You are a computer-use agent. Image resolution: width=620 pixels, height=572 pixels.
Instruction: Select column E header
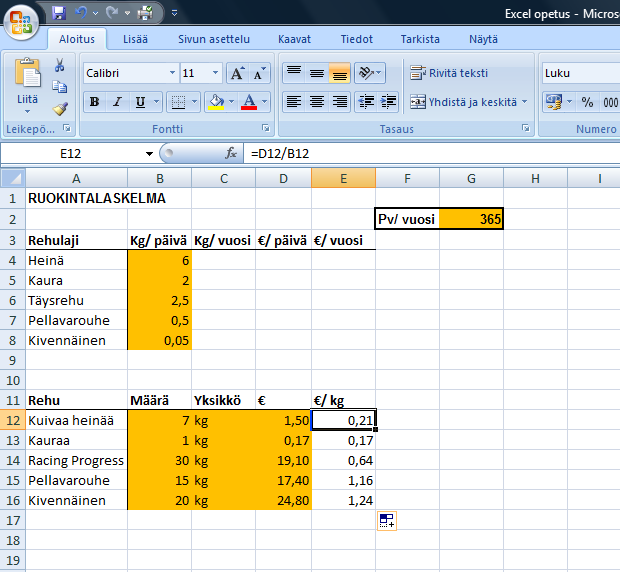point(343,178)
